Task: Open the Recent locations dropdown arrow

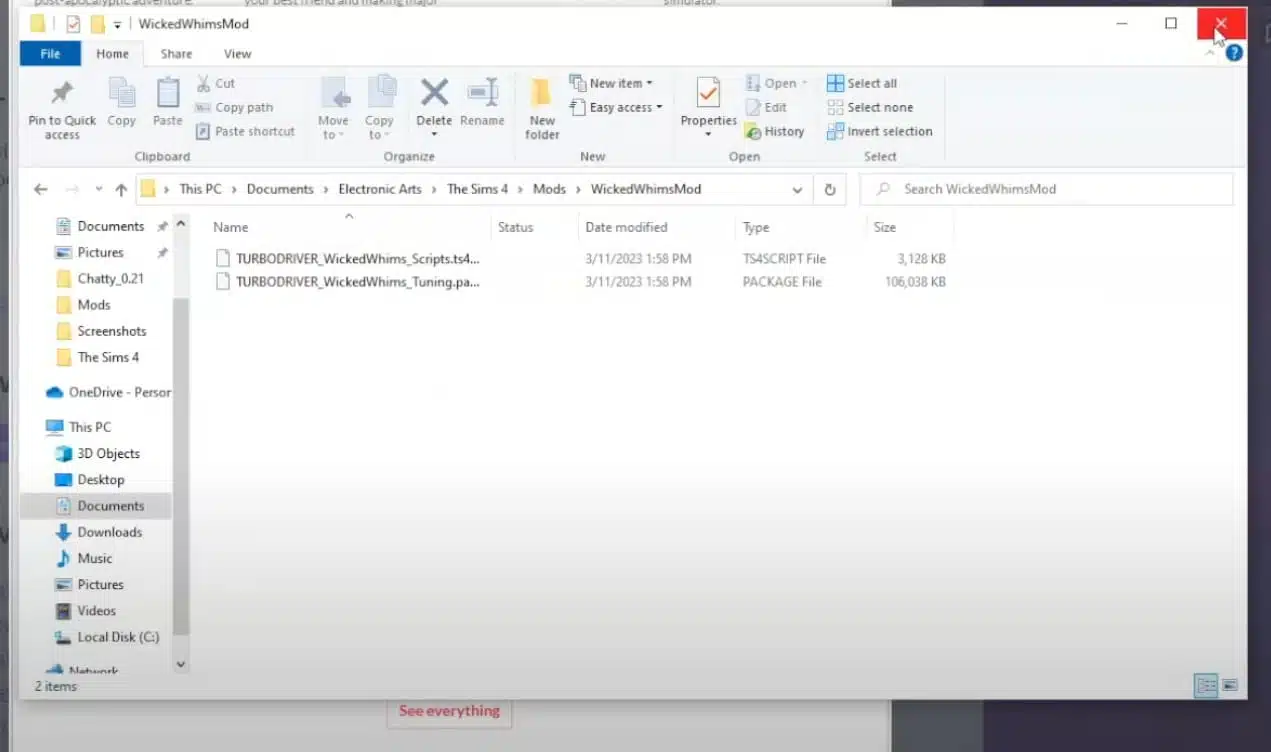Action: [x=98, y=189]
